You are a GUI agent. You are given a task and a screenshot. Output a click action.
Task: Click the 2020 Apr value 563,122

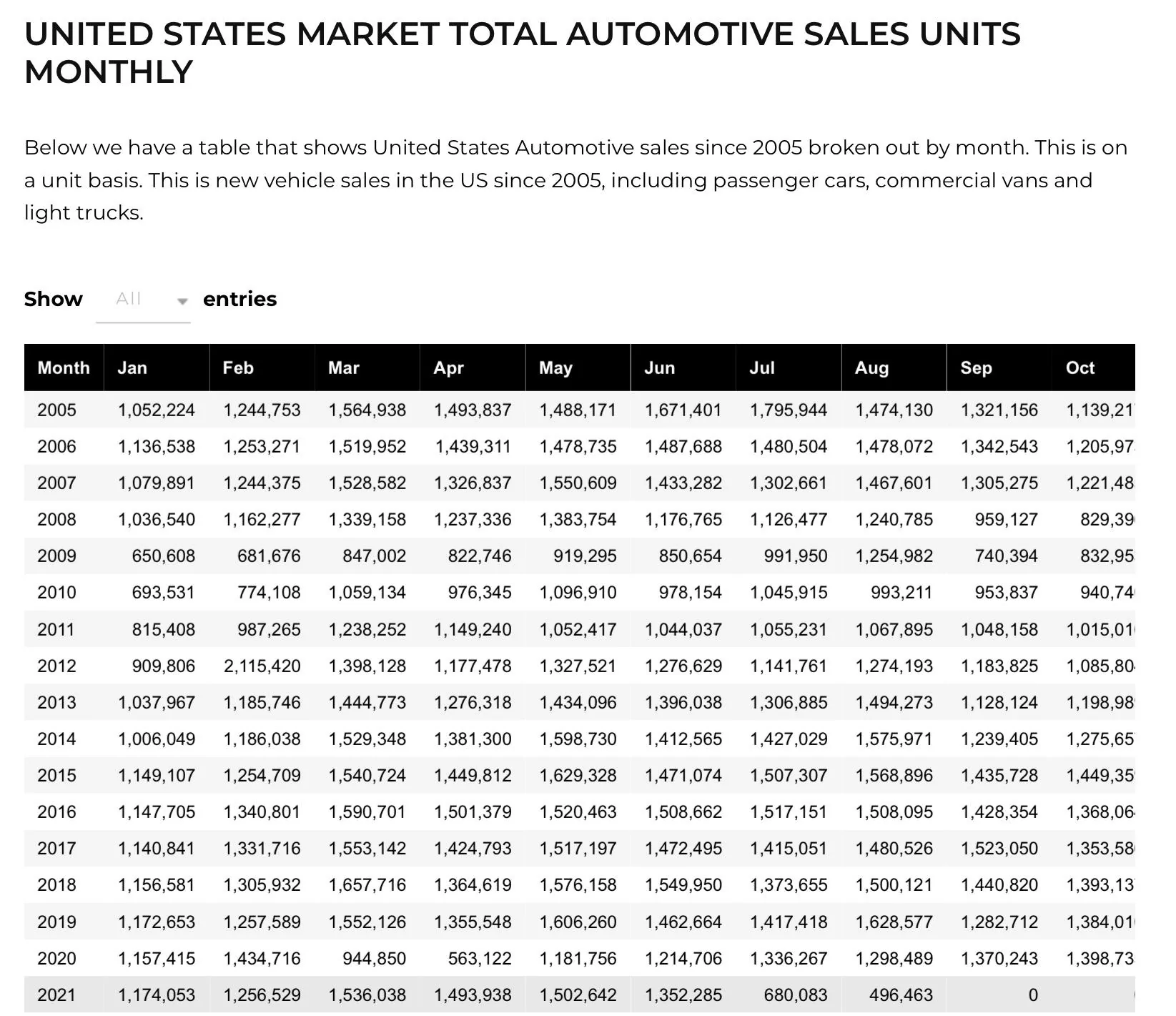480,959
